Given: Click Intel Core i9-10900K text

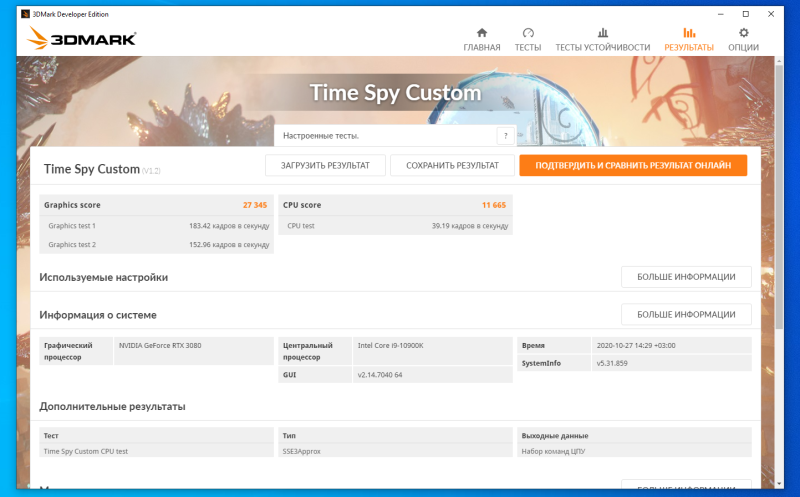Looking at the screenshot, I should point(390,345).
